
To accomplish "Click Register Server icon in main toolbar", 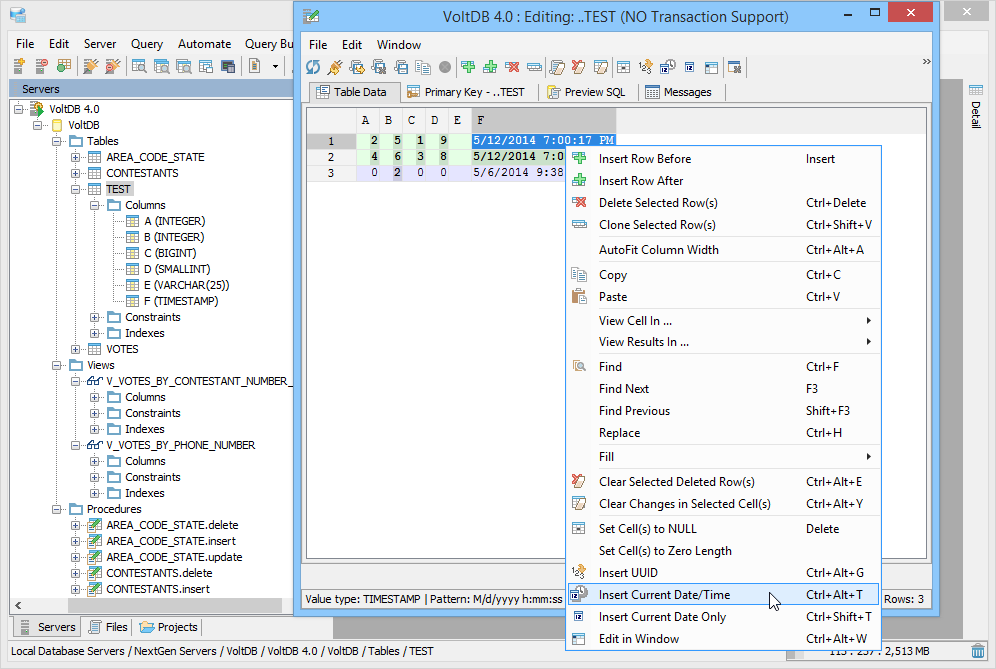I will tap(19, 65).
